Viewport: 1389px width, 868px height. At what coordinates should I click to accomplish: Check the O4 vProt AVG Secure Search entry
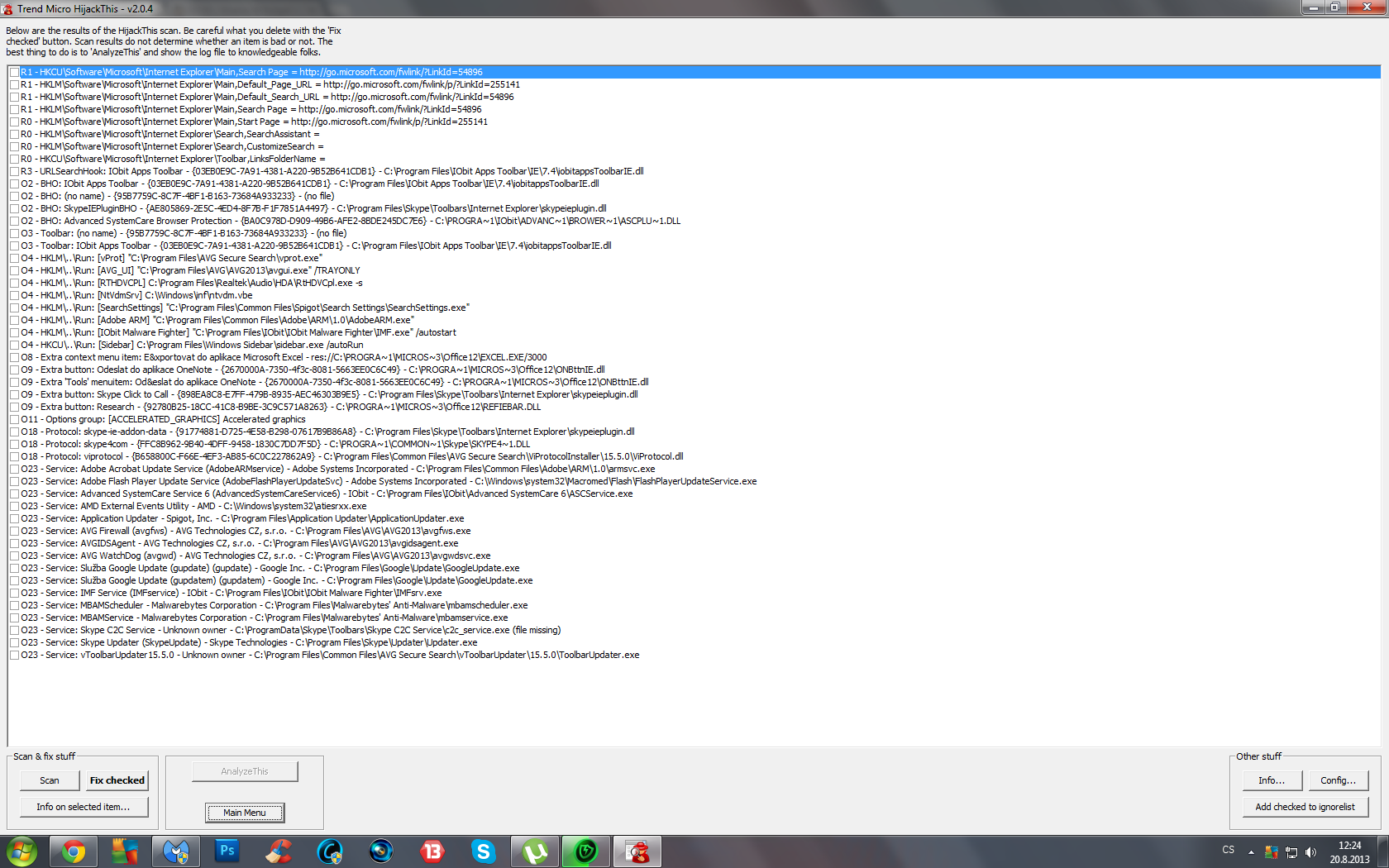15,259
